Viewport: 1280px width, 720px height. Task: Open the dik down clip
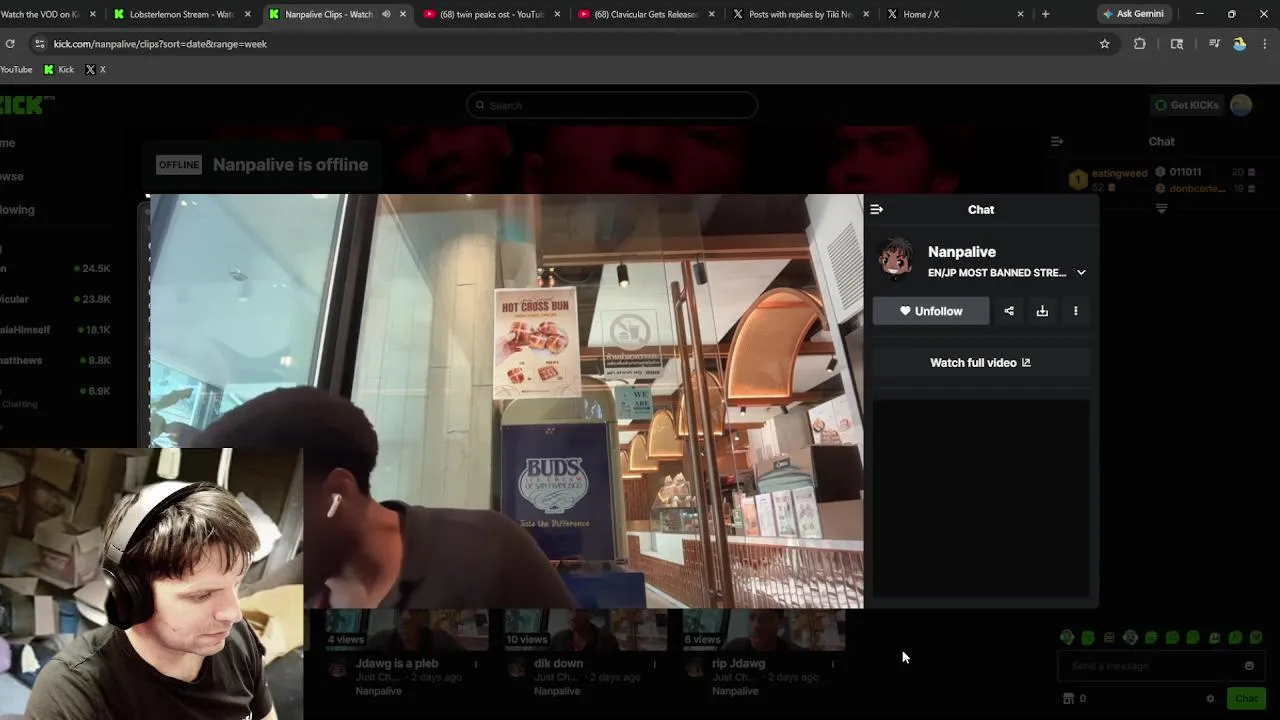tap(558, 663)
